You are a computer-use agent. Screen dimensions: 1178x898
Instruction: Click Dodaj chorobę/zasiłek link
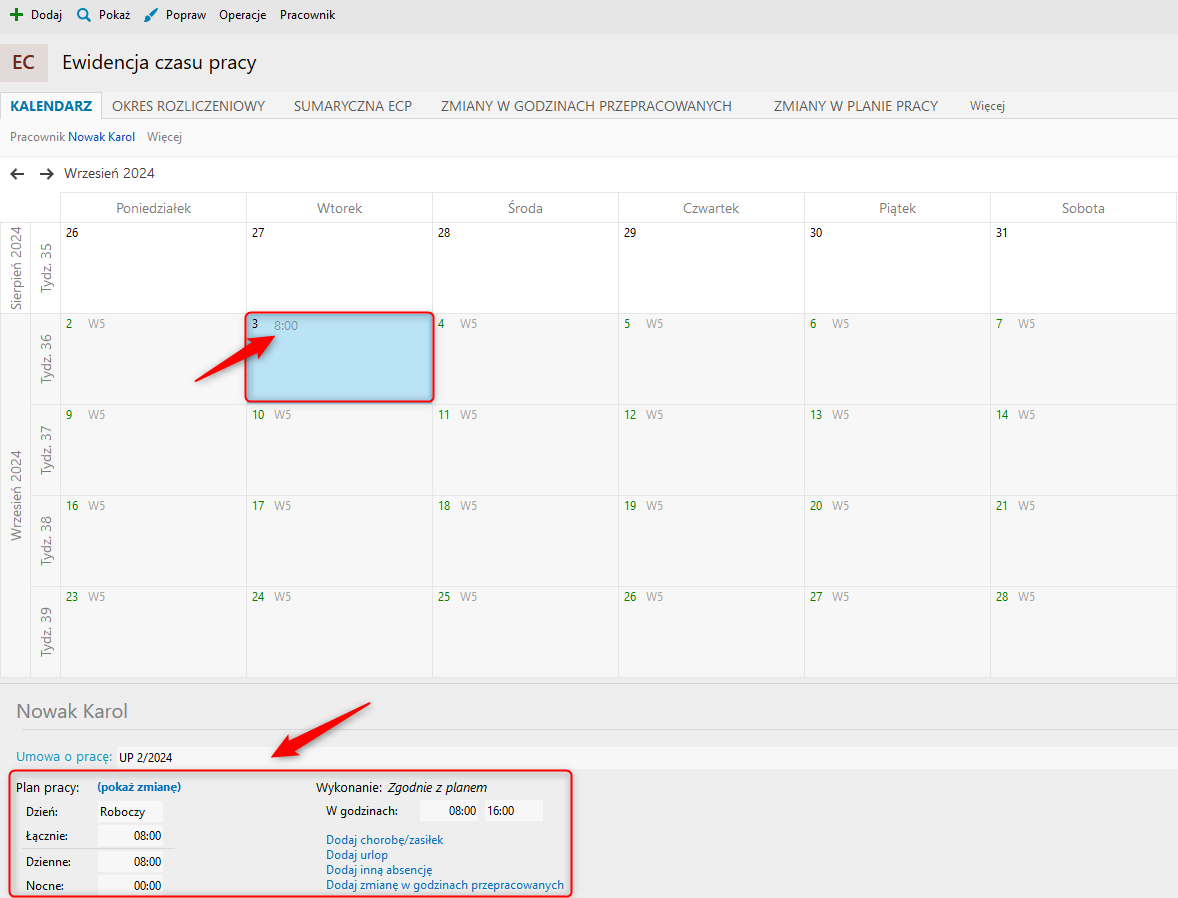(x=384, y=840)
